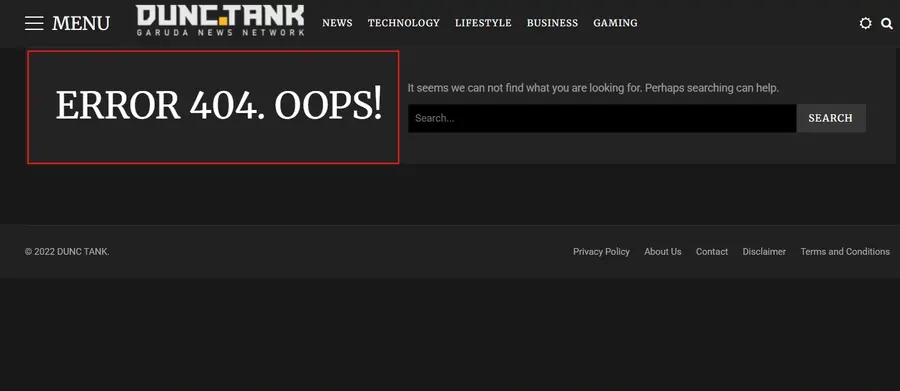900x391 pixels.
Task: Toggle the dark/light mode sun icon
Action: coord(865,23)
